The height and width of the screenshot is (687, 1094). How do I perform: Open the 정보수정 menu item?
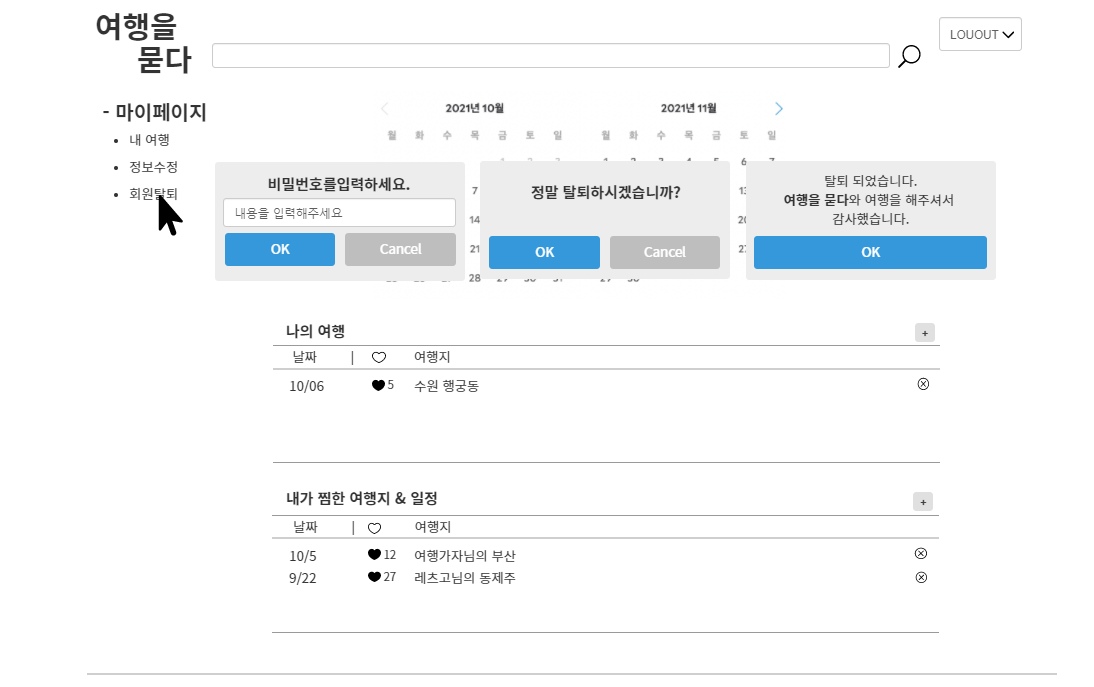(x=153, y=167)
